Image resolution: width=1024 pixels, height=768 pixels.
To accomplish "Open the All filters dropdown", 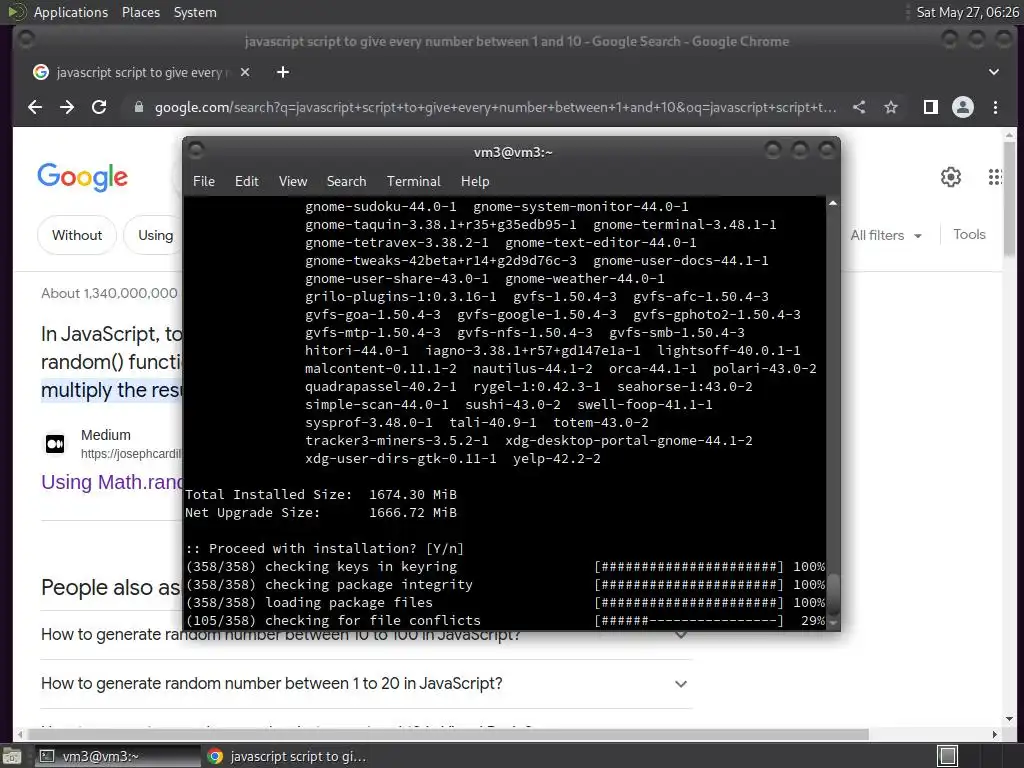I will pyautogui.click(x=886, y=235).
